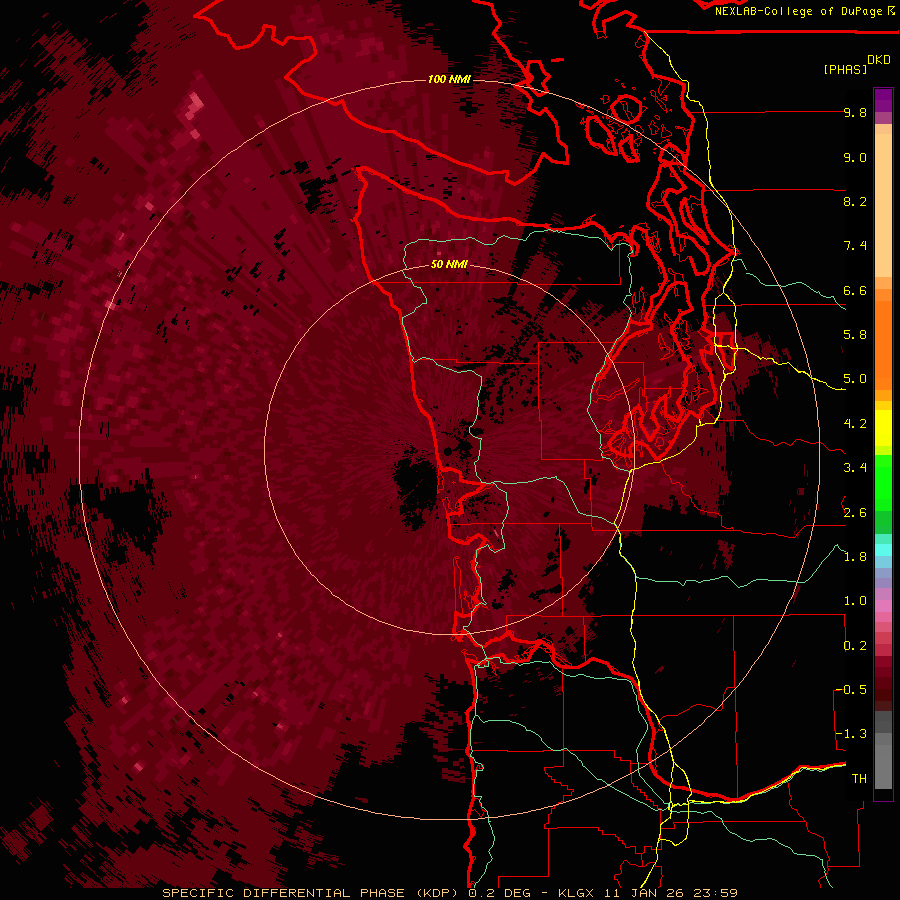This screenshot has height=900, width=900.
Task: Select the 3.4 scale value
Action: (855, 468)
